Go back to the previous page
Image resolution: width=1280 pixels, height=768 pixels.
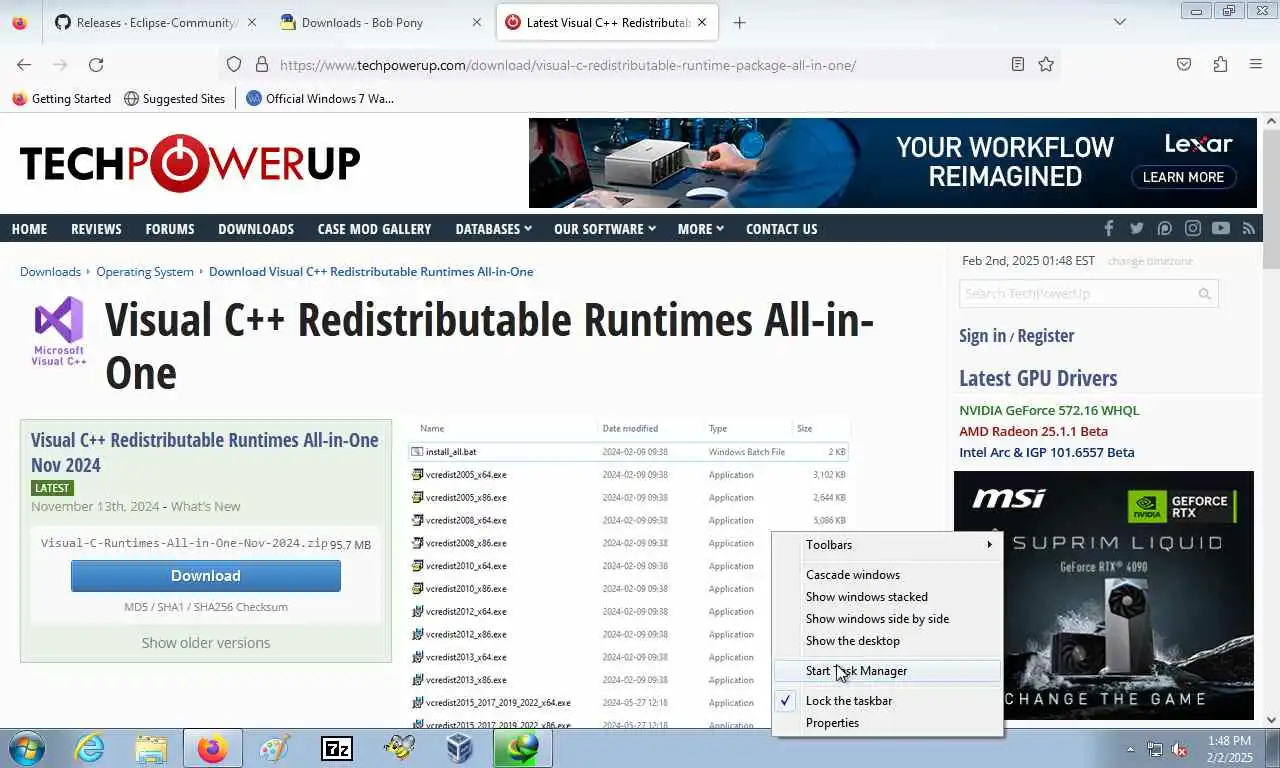pyautogui.click(x=24, y=64)
